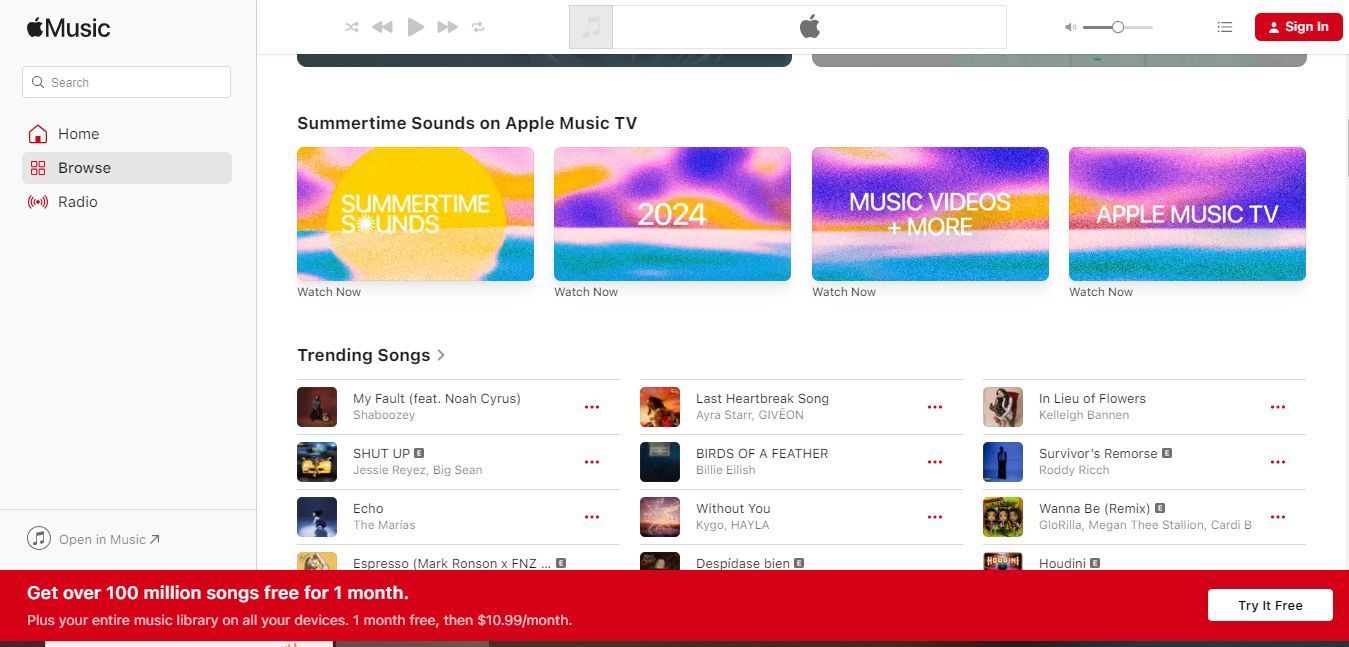This screenshot has width=1349, height=647.
Task: Toggle repeat mode
Action: (x=478, y=27)
